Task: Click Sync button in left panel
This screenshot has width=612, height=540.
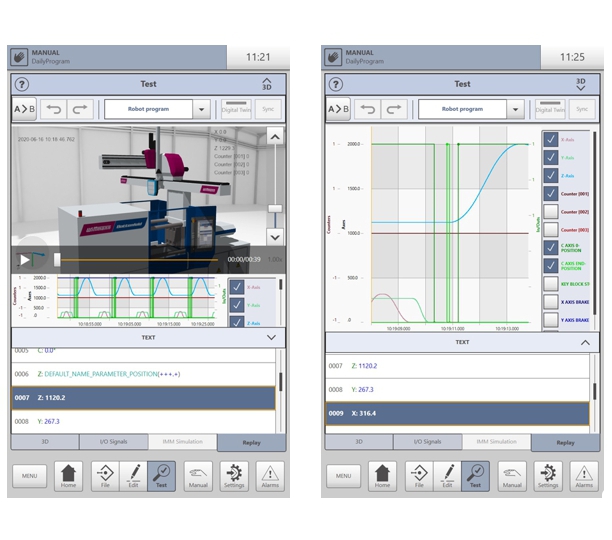Action: point(268,109)
